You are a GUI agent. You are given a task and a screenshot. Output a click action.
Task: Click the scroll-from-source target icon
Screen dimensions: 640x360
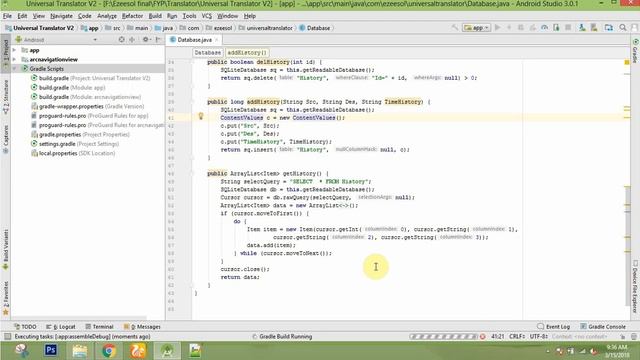121,40
